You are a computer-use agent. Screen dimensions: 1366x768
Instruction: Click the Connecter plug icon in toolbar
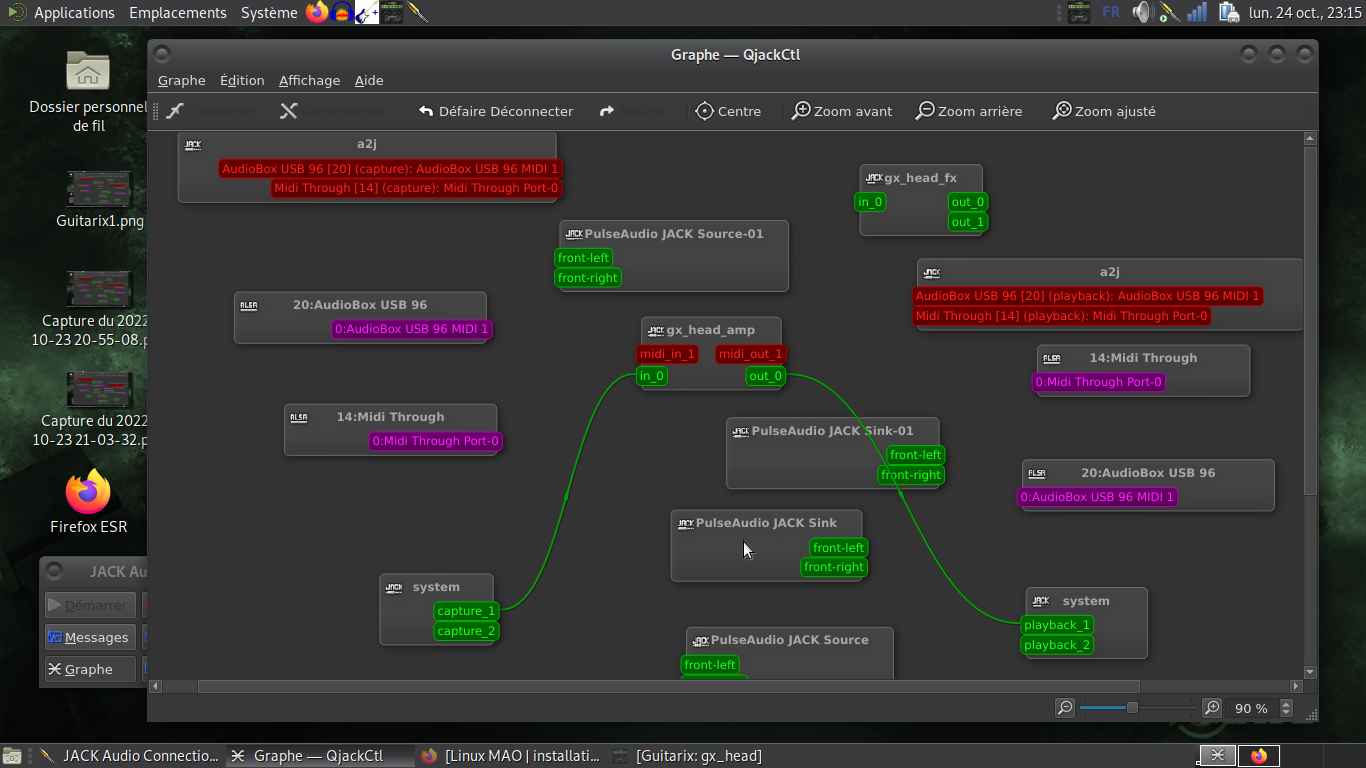pyautogui.click(x=175, y=111)
